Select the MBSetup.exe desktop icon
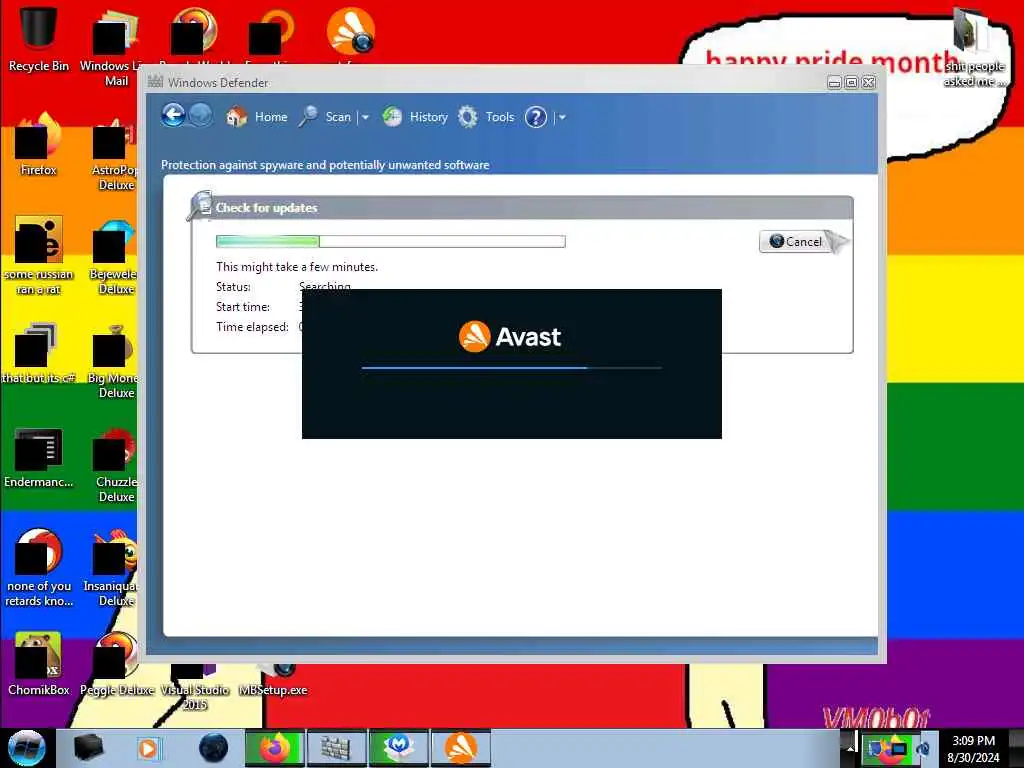Viewport: 1024px width, 768px height. [x=273, y=680]
